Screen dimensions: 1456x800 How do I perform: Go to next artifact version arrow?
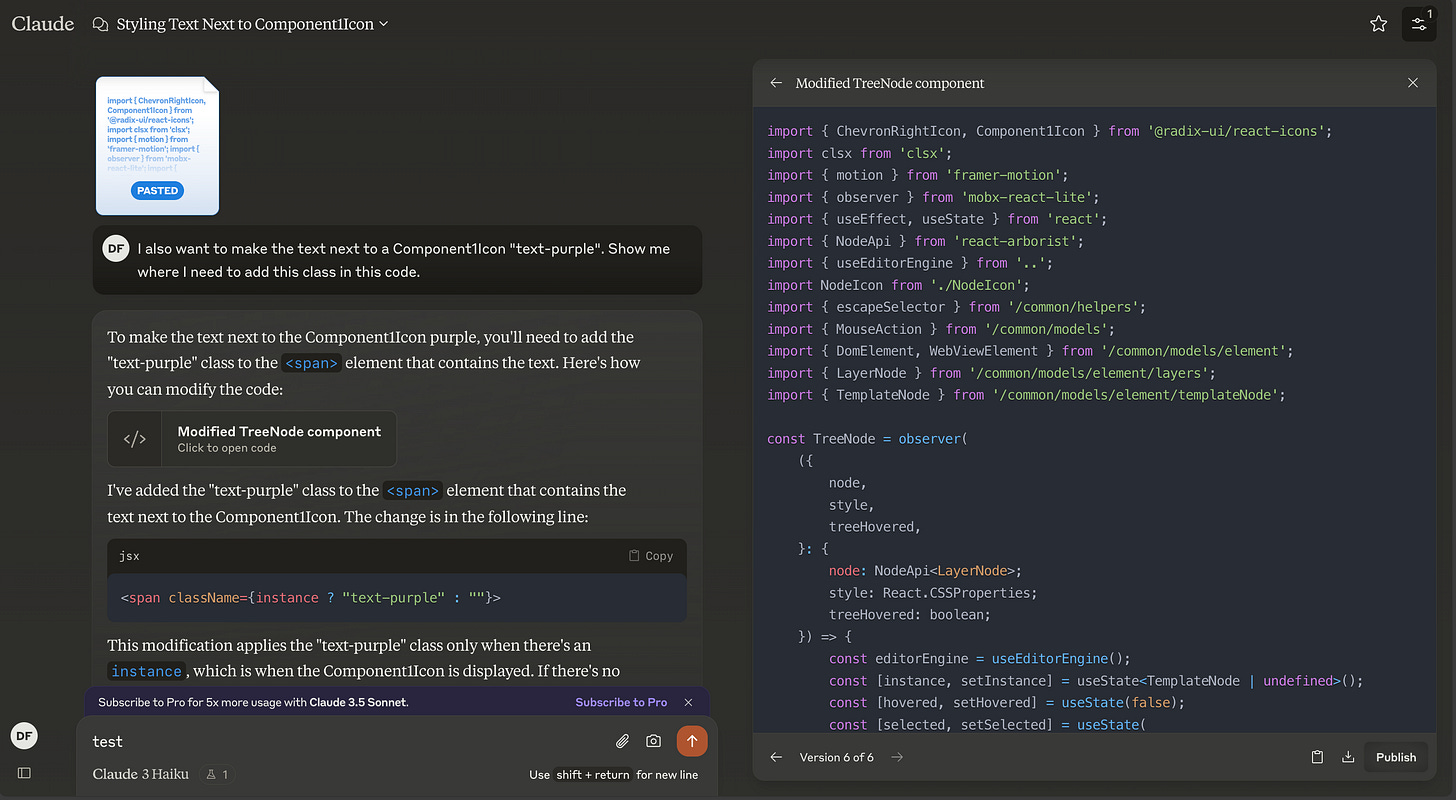point(897,757)
